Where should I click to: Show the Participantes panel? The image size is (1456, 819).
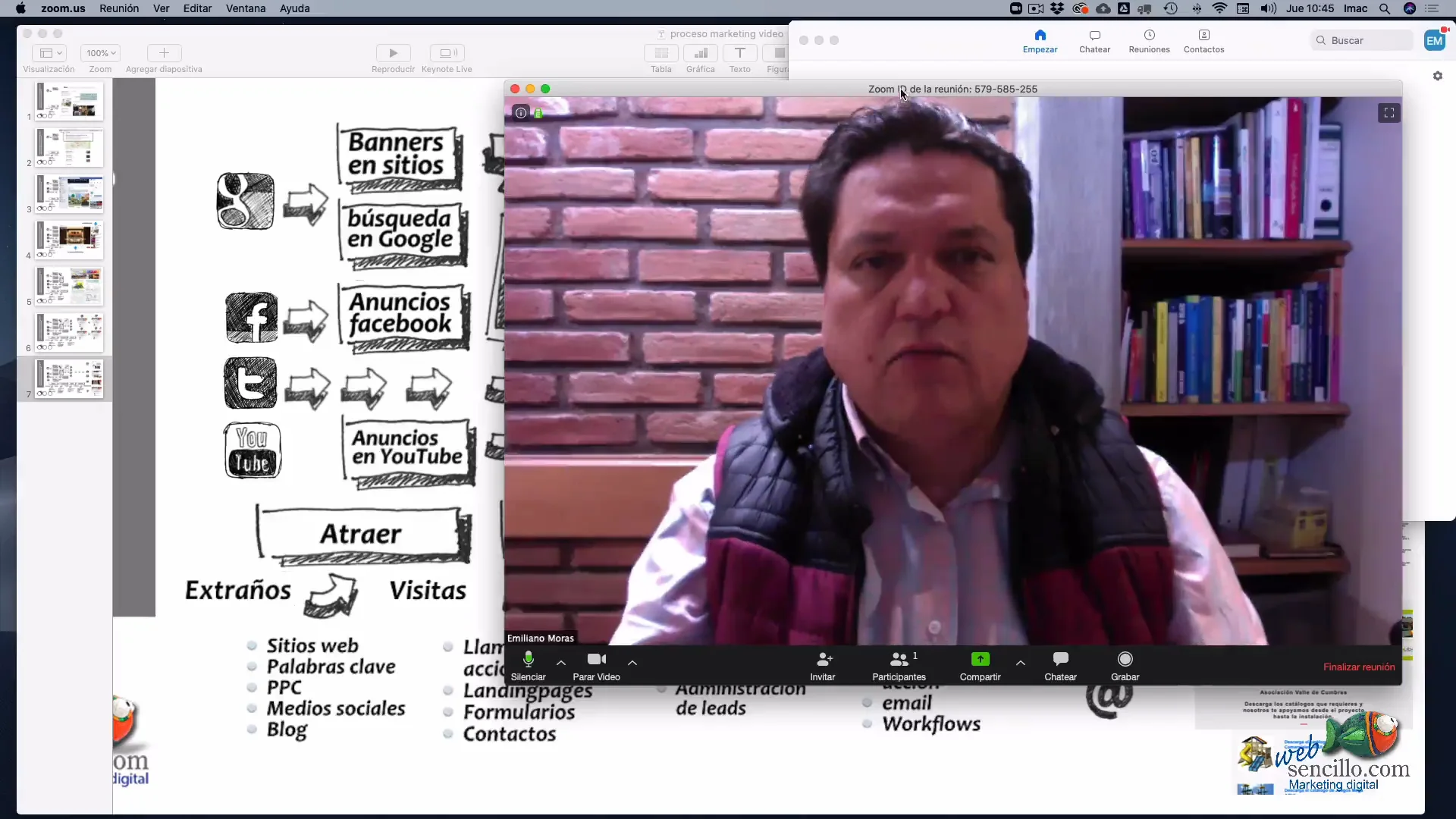[899, 666]
